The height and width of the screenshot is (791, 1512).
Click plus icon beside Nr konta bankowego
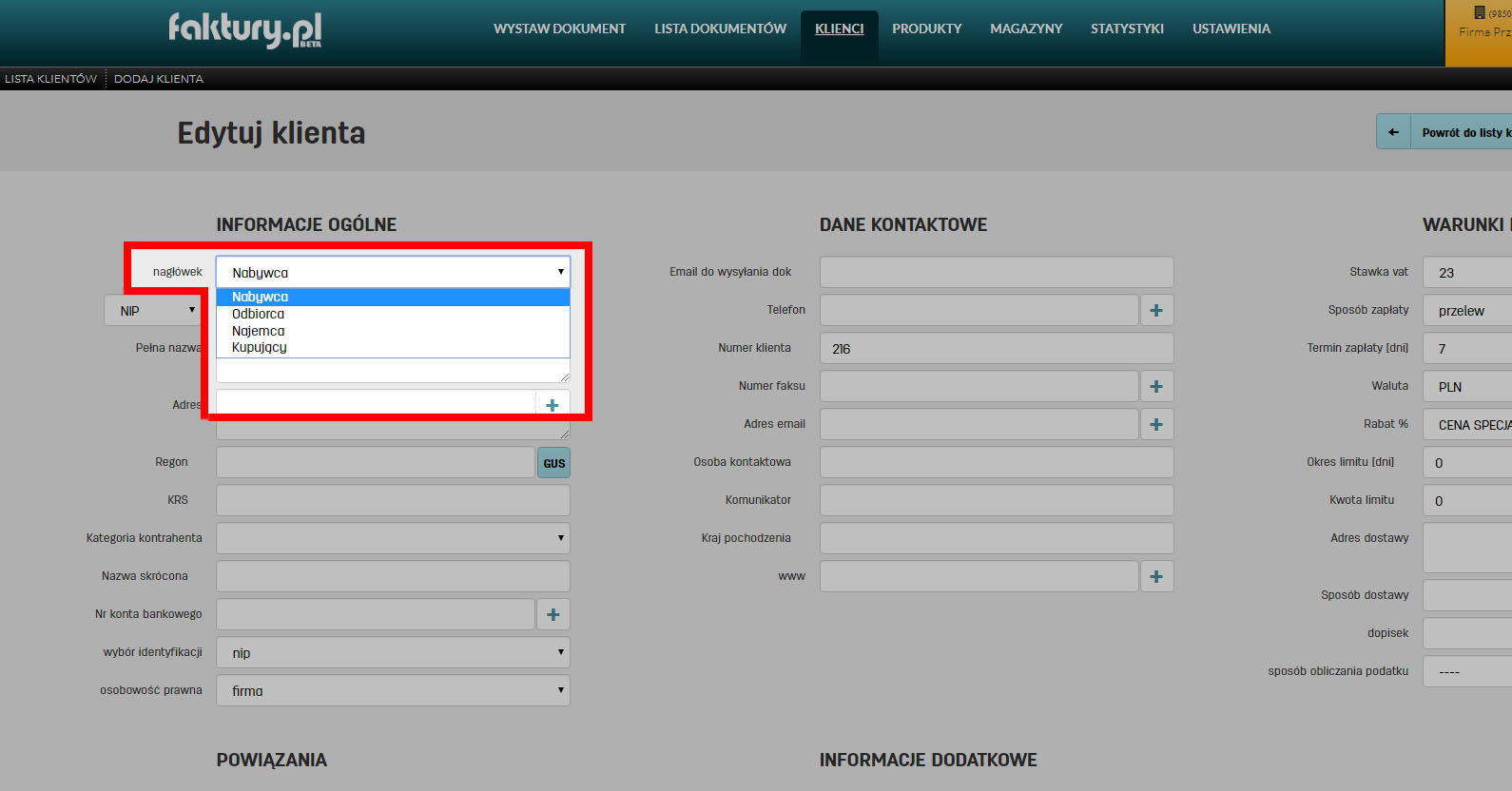[x=553, y=614]
